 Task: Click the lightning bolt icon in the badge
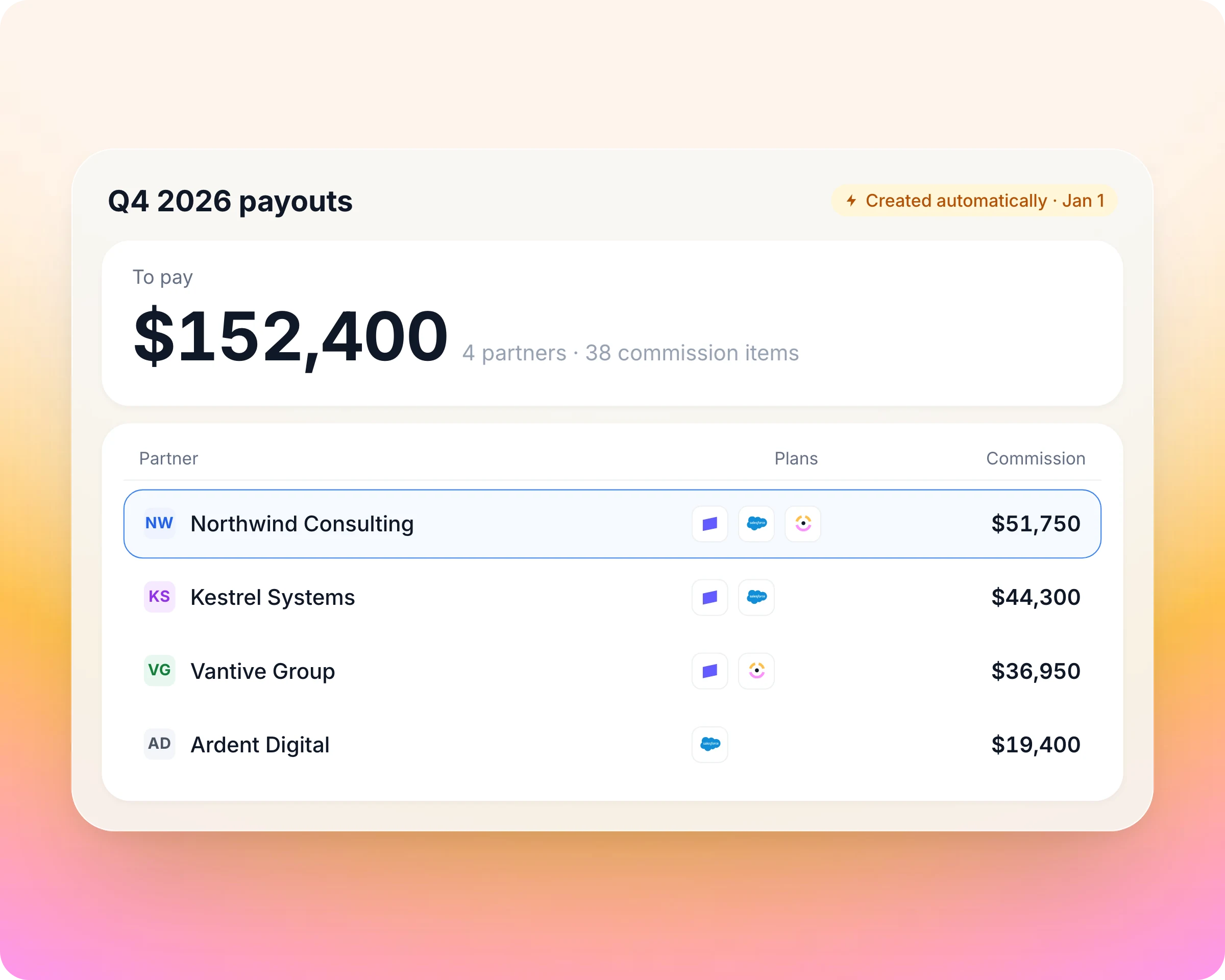point(851,201)
